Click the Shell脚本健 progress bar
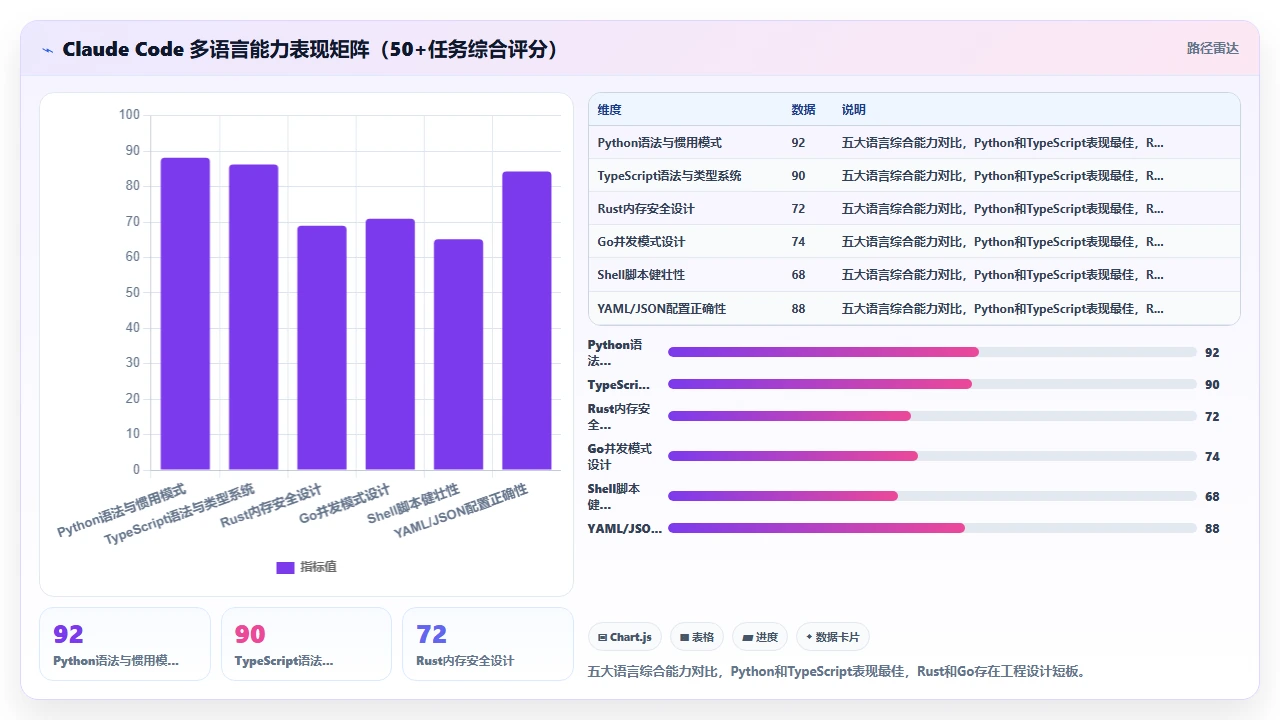Screen dimensions: 1280x720 (x=932, y=496)
